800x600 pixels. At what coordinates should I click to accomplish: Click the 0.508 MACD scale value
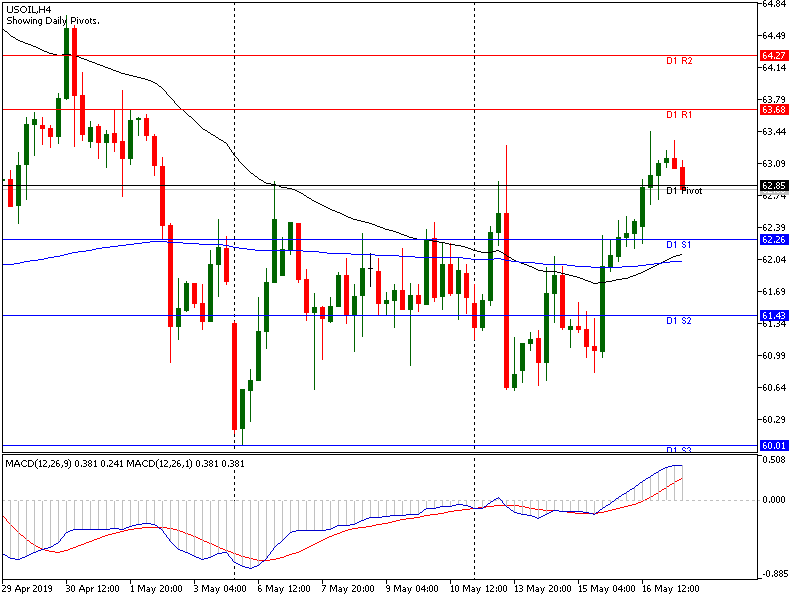pos(774,461)
